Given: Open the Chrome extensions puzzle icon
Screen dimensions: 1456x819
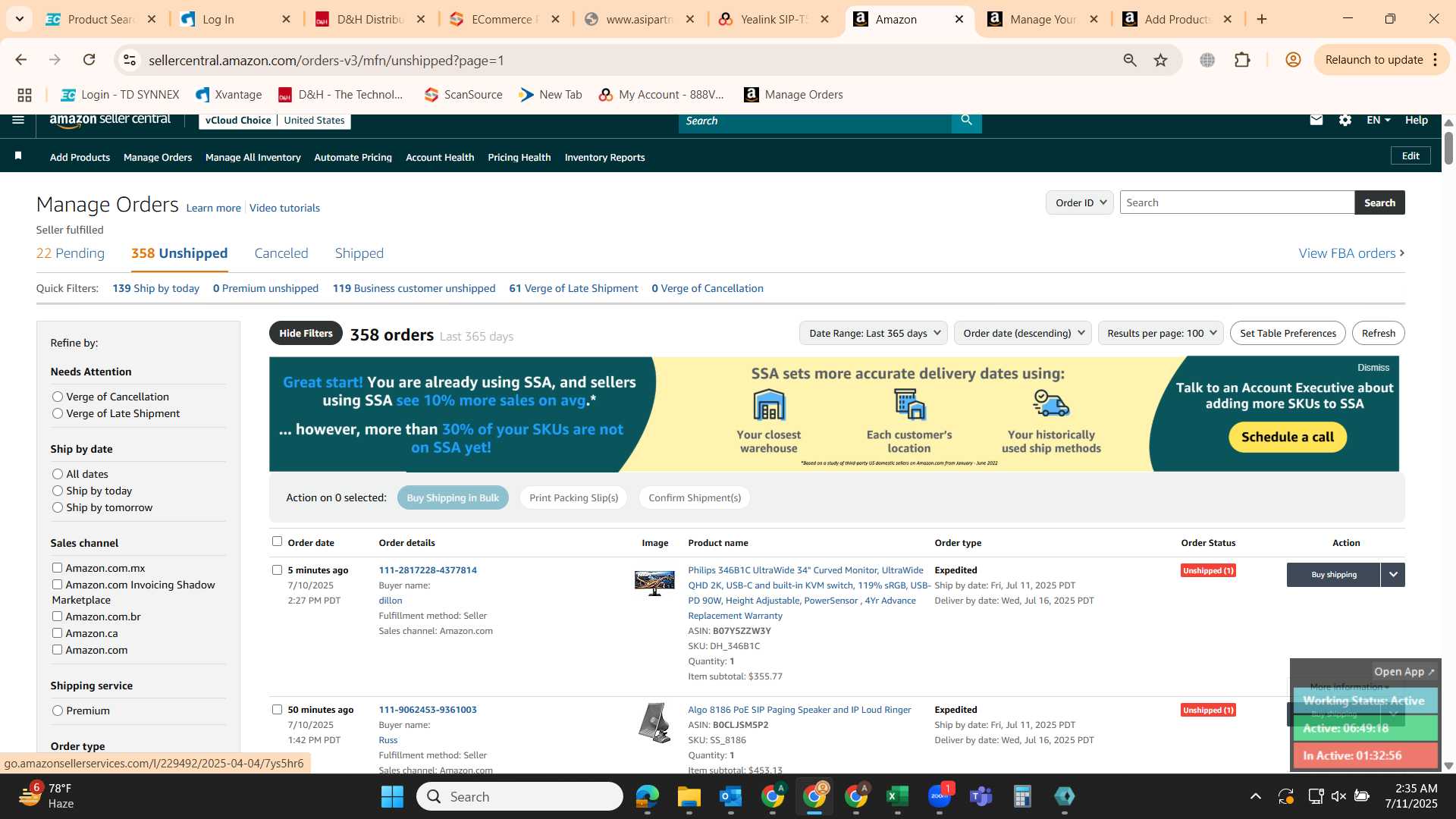Looking at the screenshot, I should 1242,60.
